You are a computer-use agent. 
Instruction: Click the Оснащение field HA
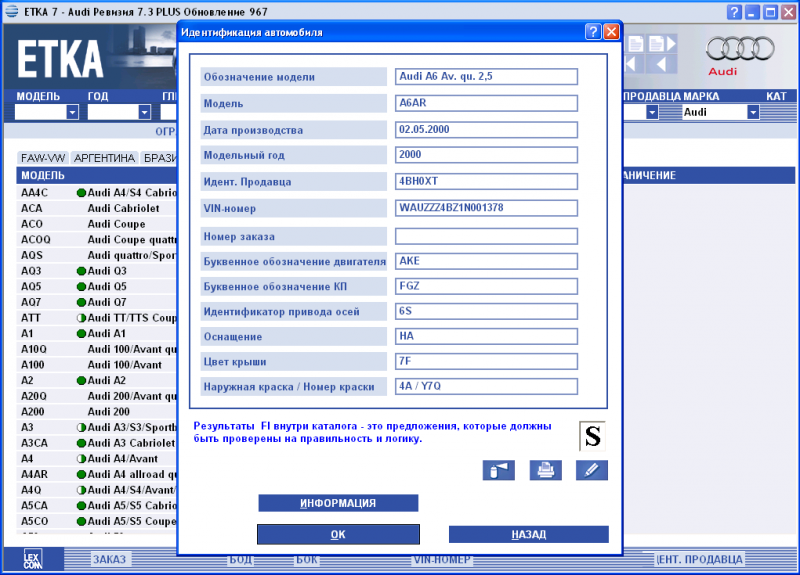coord(486,336)
